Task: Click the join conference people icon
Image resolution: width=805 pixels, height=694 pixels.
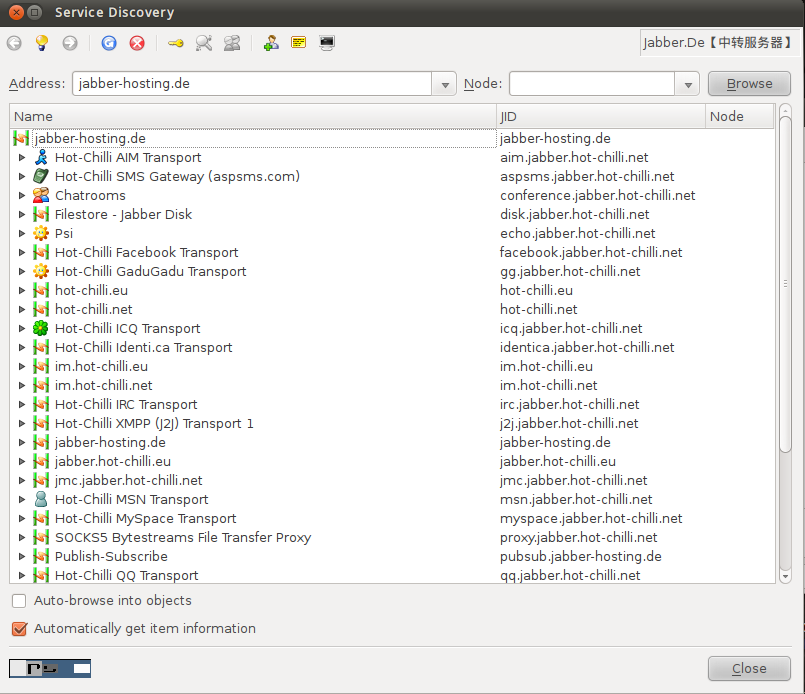Action: [232, 43]
